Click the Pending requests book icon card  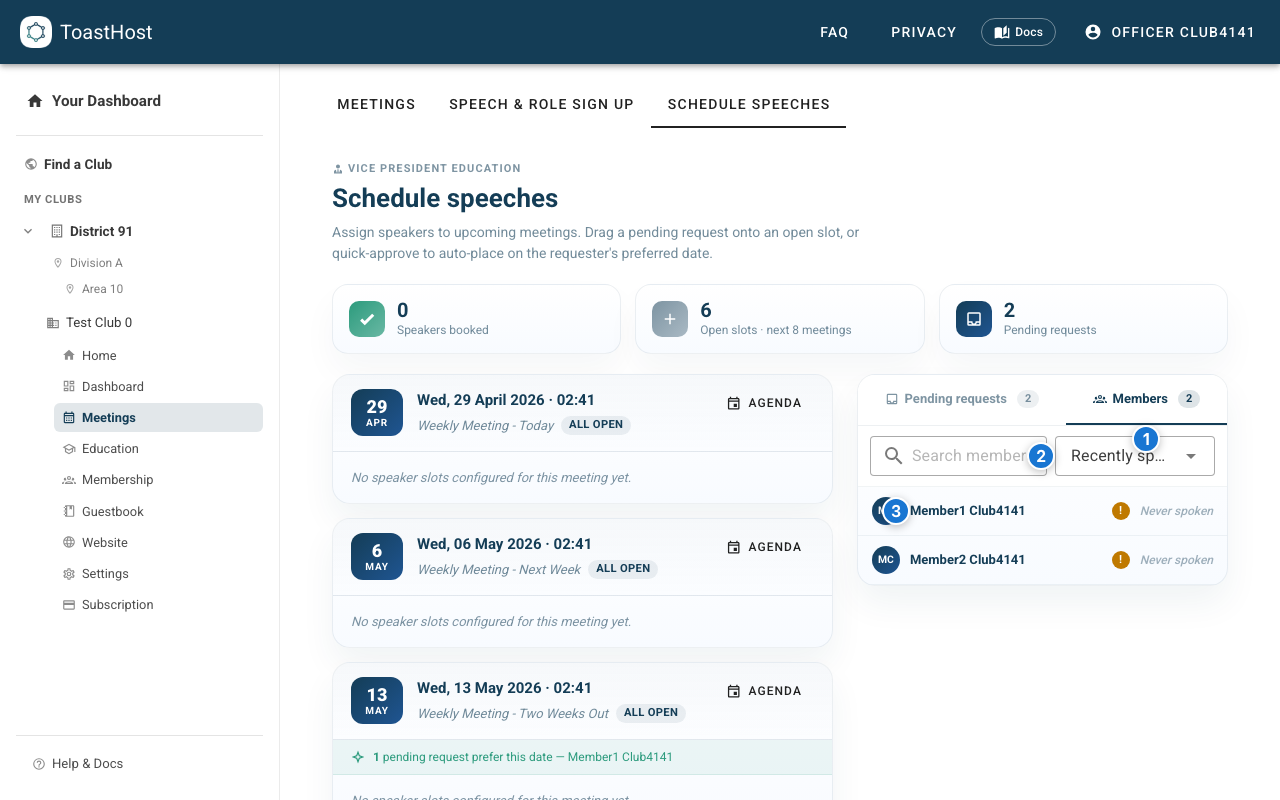coord(973,318)
